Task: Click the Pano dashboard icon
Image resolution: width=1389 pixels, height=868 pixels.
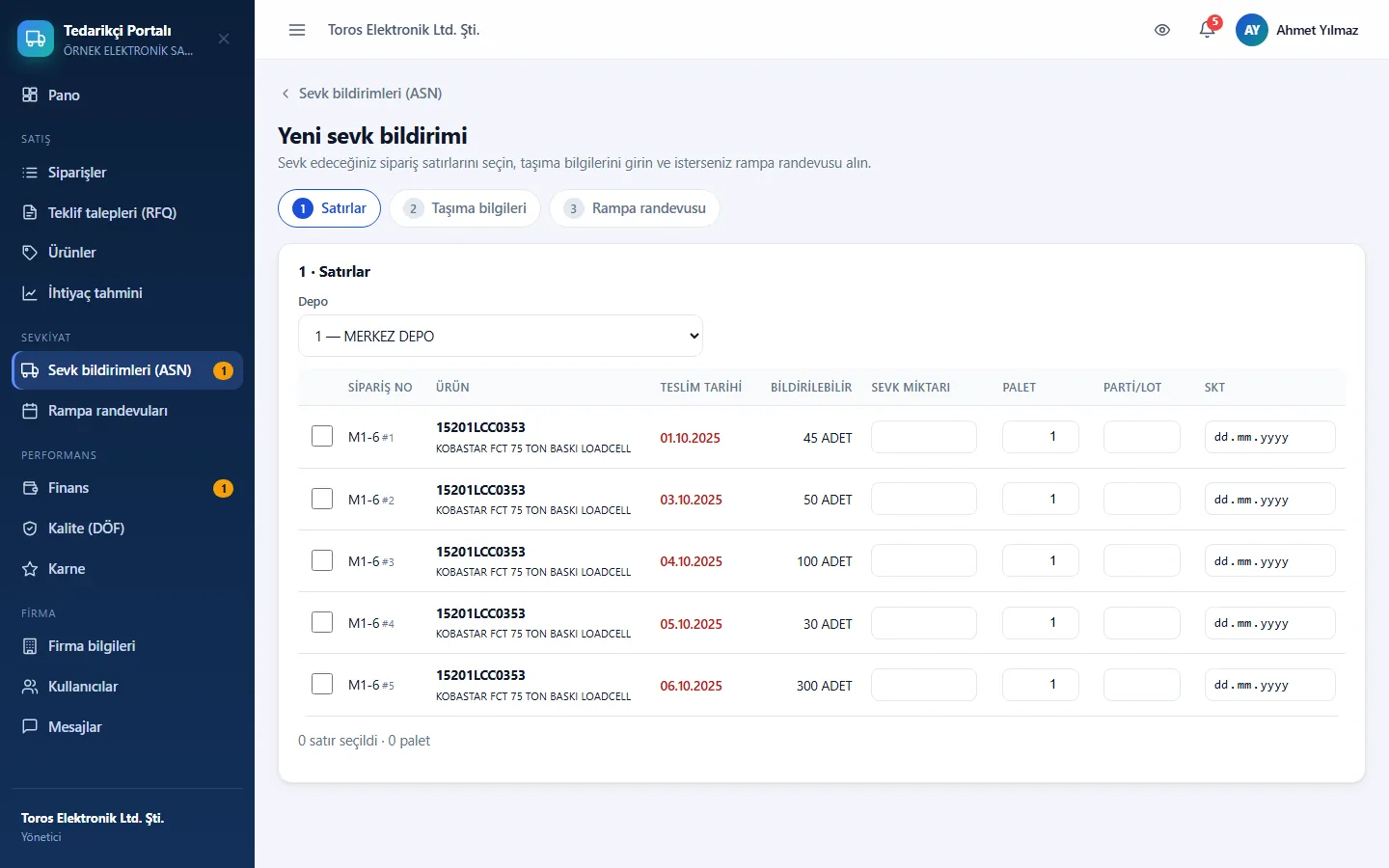Action: tap(30, 95)
